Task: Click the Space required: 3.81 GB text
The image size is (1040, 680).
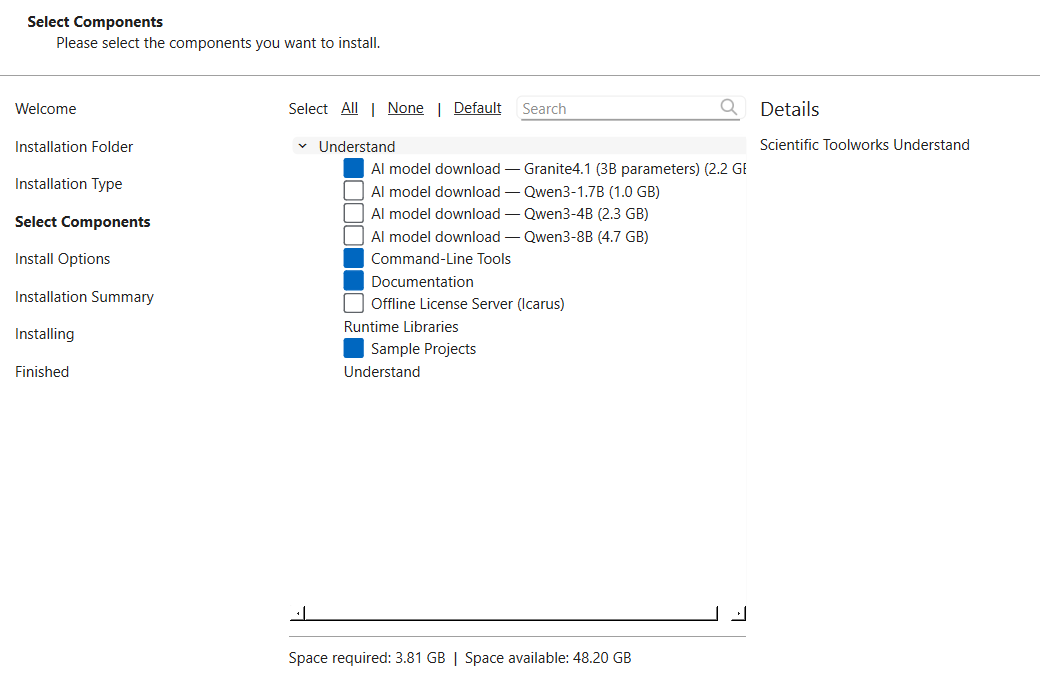Action: (x=367, y=657)
